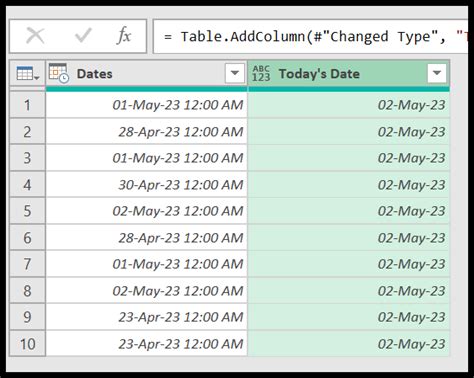The height and width of the screenshot is (378, 474).
Task: Select row number 1
Action: pyautogui.click(x=27, y=105)
